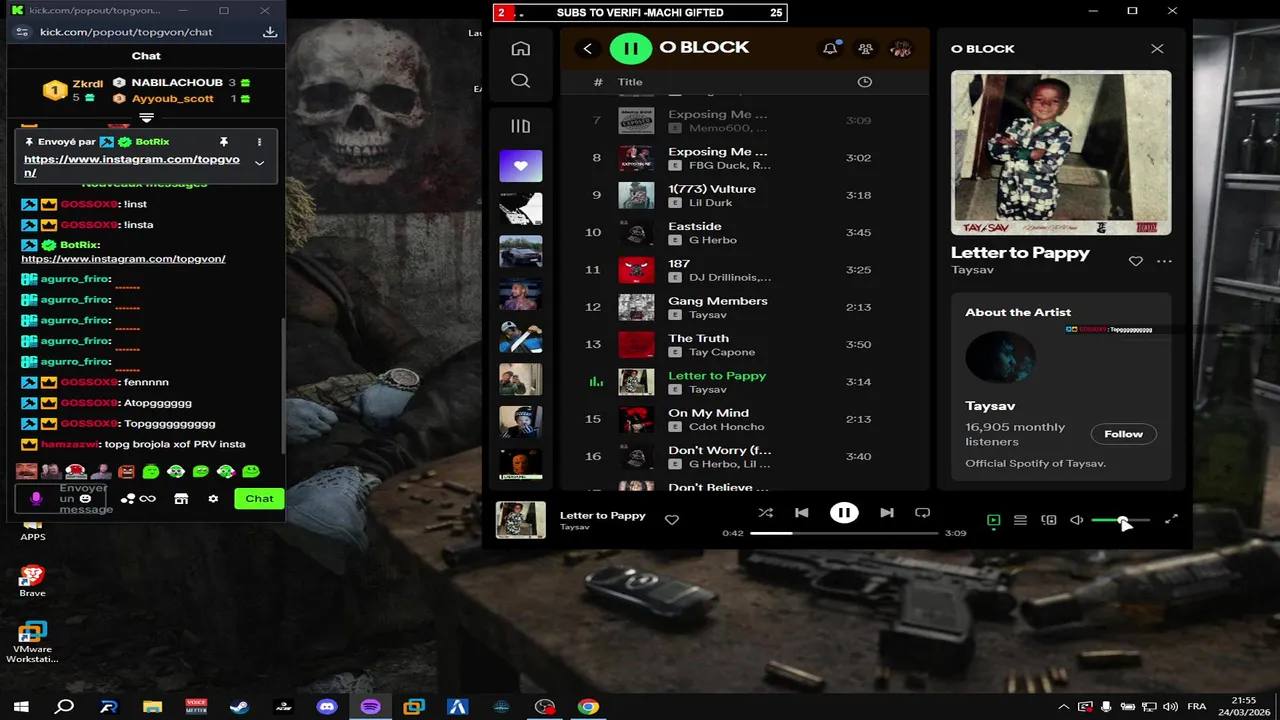Install Kick popout app icon in address bar

[x=270, y=32]
